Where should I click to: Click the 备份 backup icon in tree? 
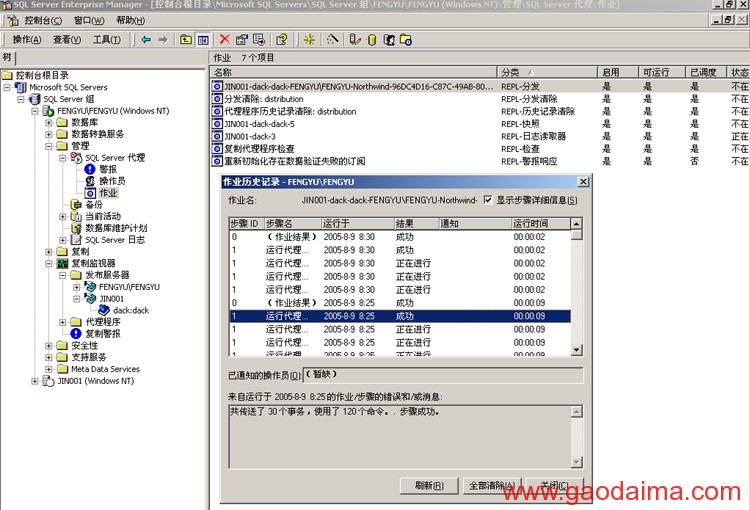pyautogui.click(x=76, y=204)
